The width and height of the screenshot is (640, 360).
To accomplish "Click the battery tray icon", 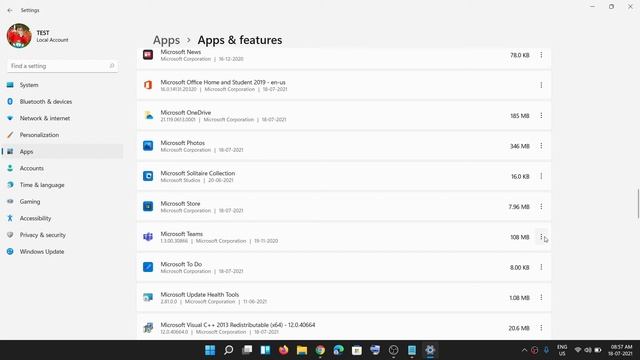I will coord(598,350).
